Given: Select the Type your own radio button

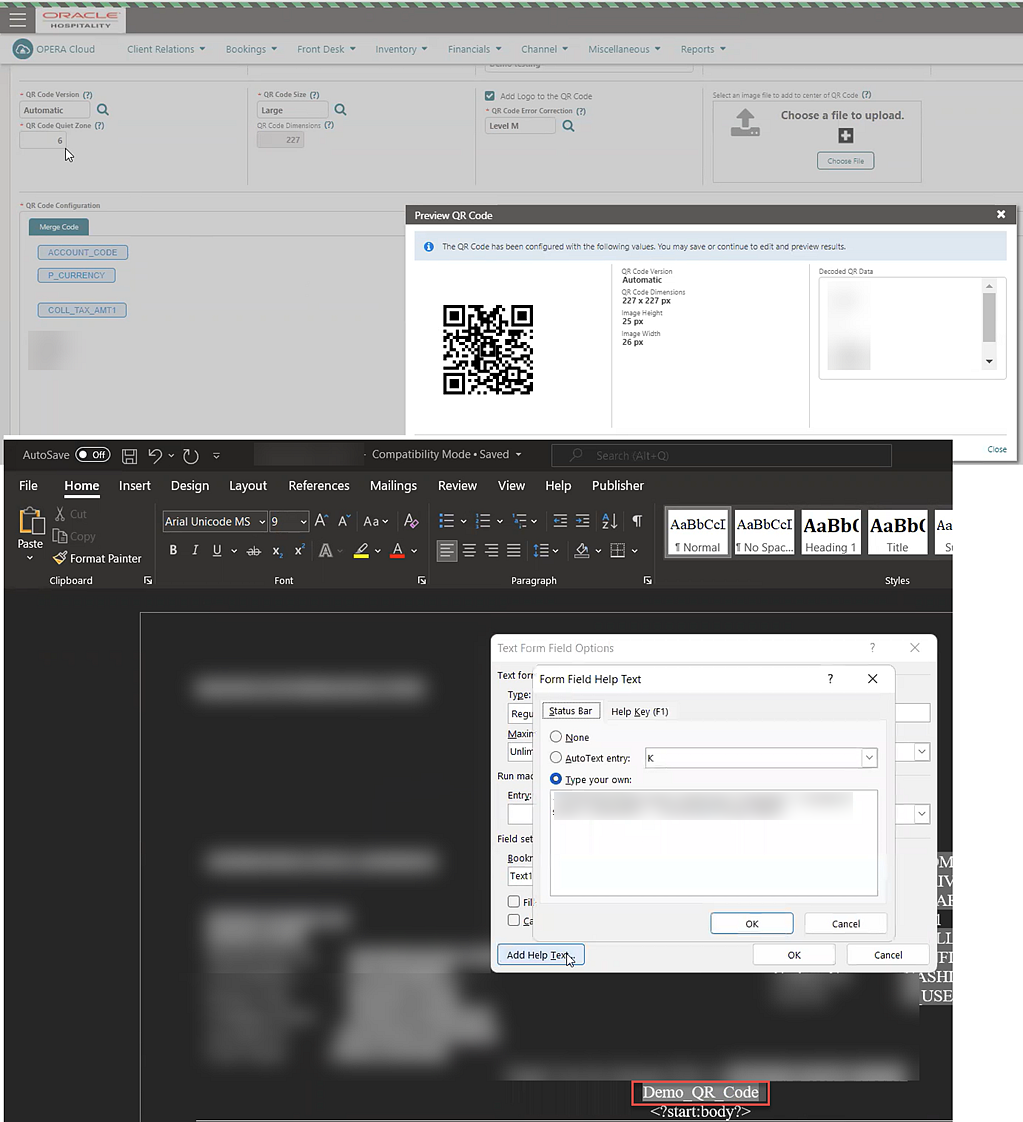Looking at the screenshot, I should [554, 779].
